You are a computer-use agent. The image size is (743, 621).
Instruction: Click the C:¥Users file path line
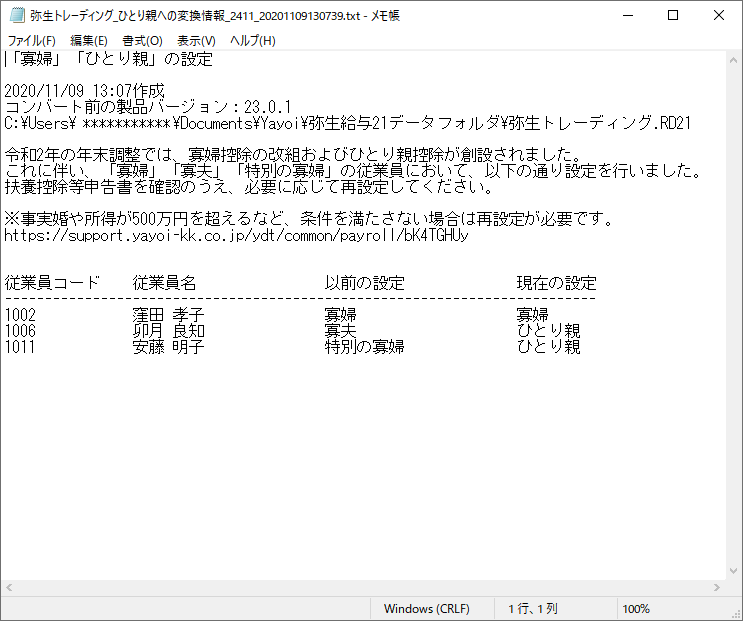(x=348, y=123)
